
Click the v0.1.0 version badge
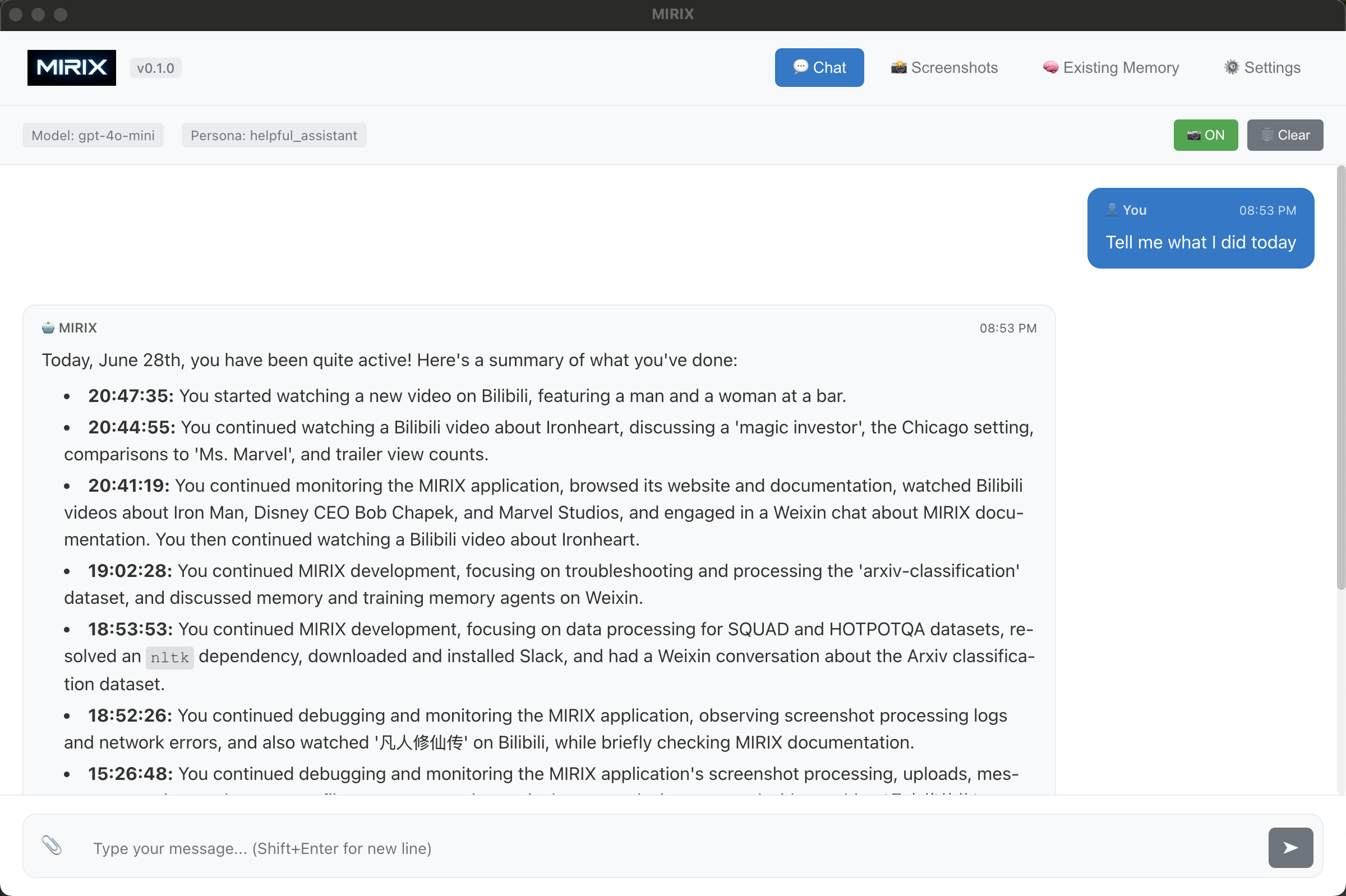pyautogui.click(x=155, y=67)
